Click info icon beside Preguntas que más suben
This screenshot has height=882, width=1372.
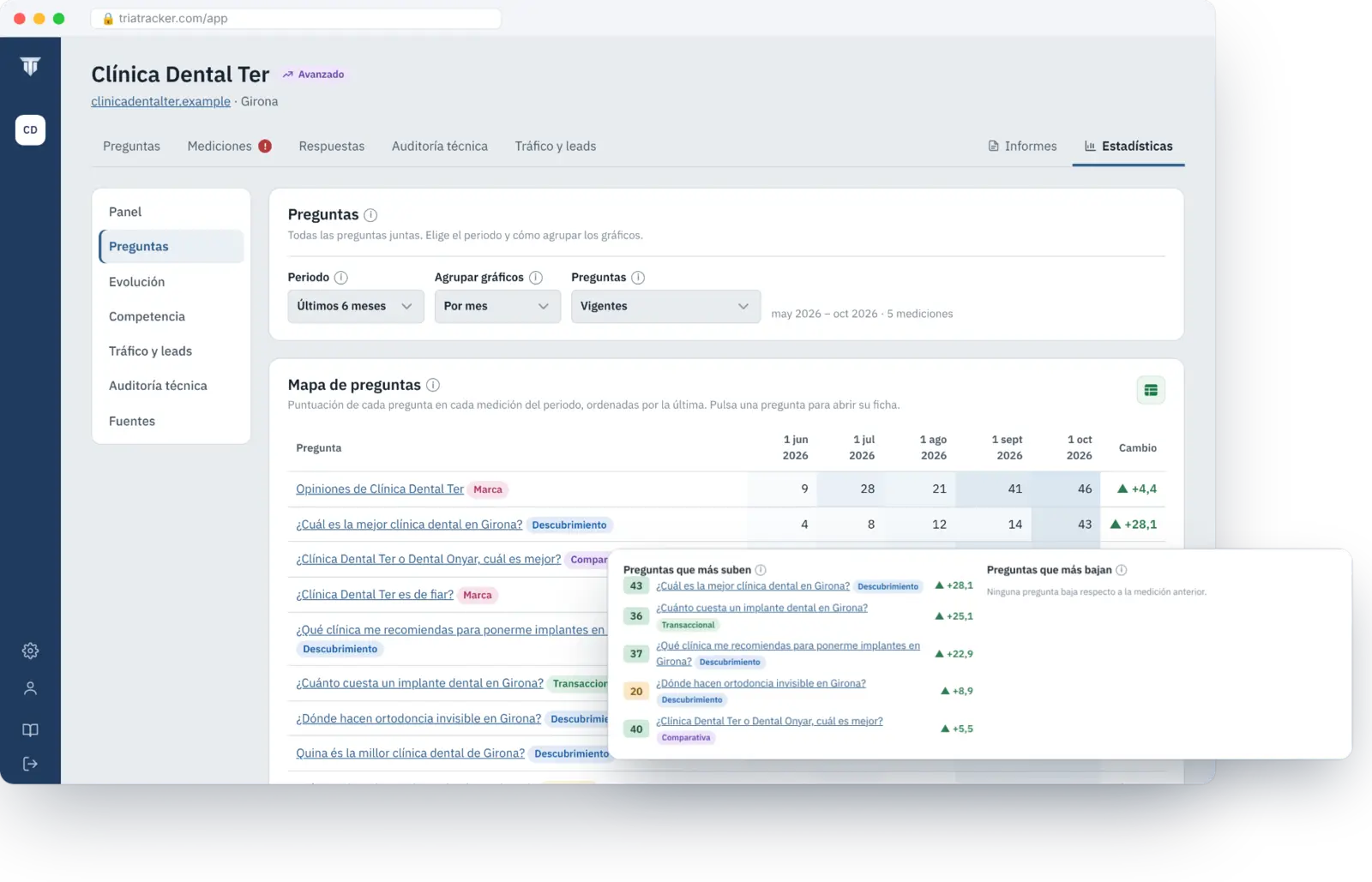tap(761, 570)
